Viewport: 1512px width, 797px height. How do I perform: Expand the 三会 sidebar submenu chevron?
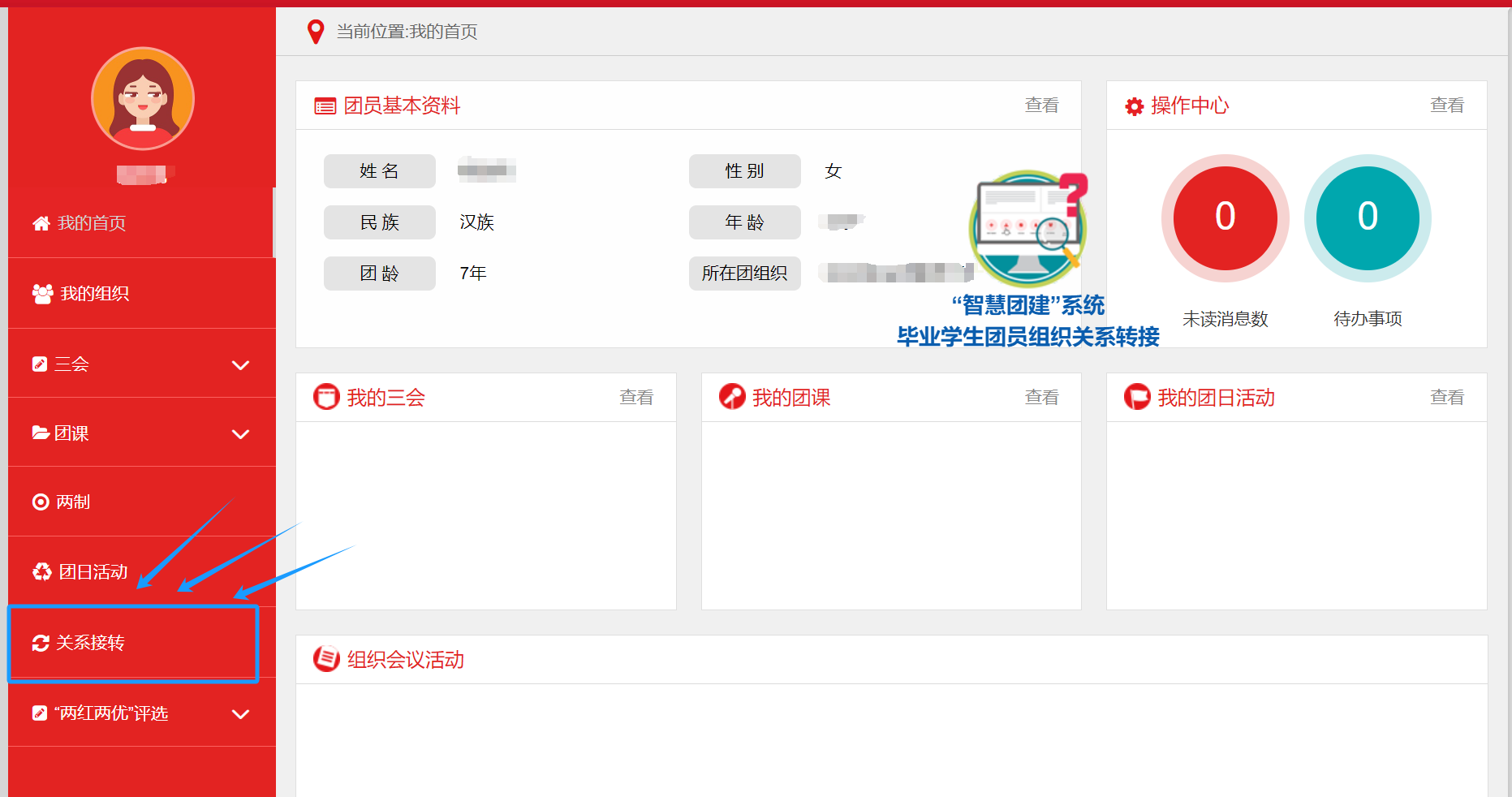(x=240, y=365)
